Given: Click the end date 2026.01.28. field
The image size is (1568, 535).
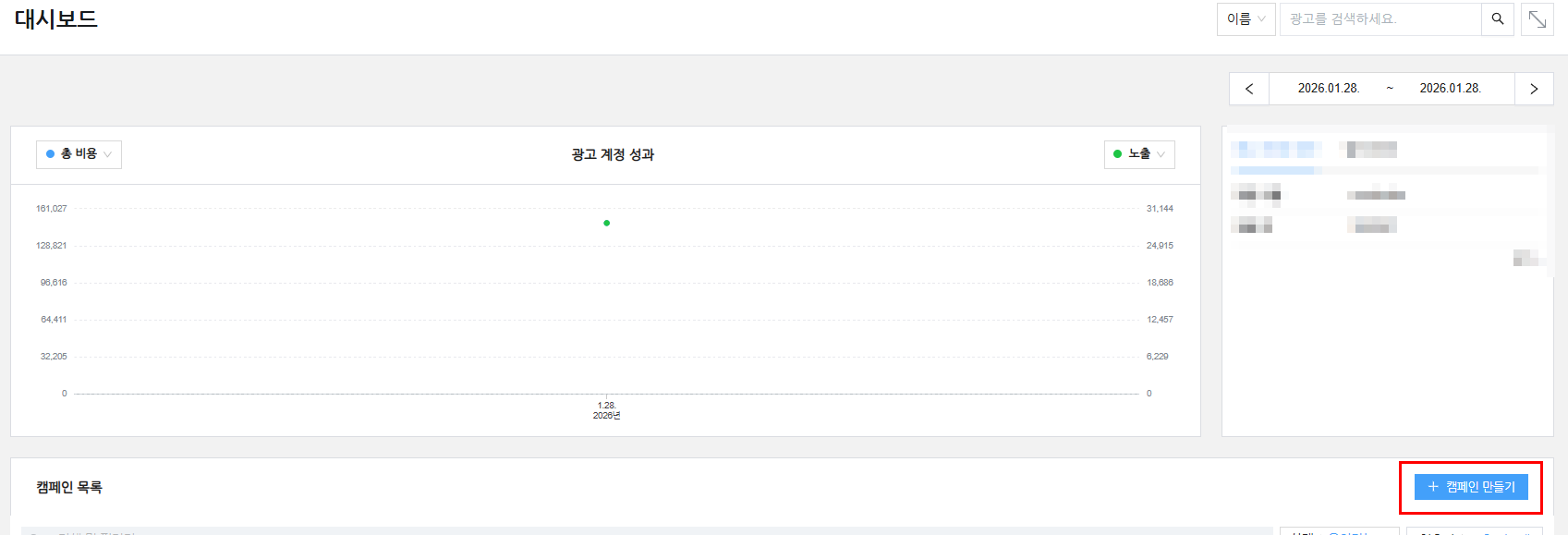Looking at the screenshot, I should 1450,89.
